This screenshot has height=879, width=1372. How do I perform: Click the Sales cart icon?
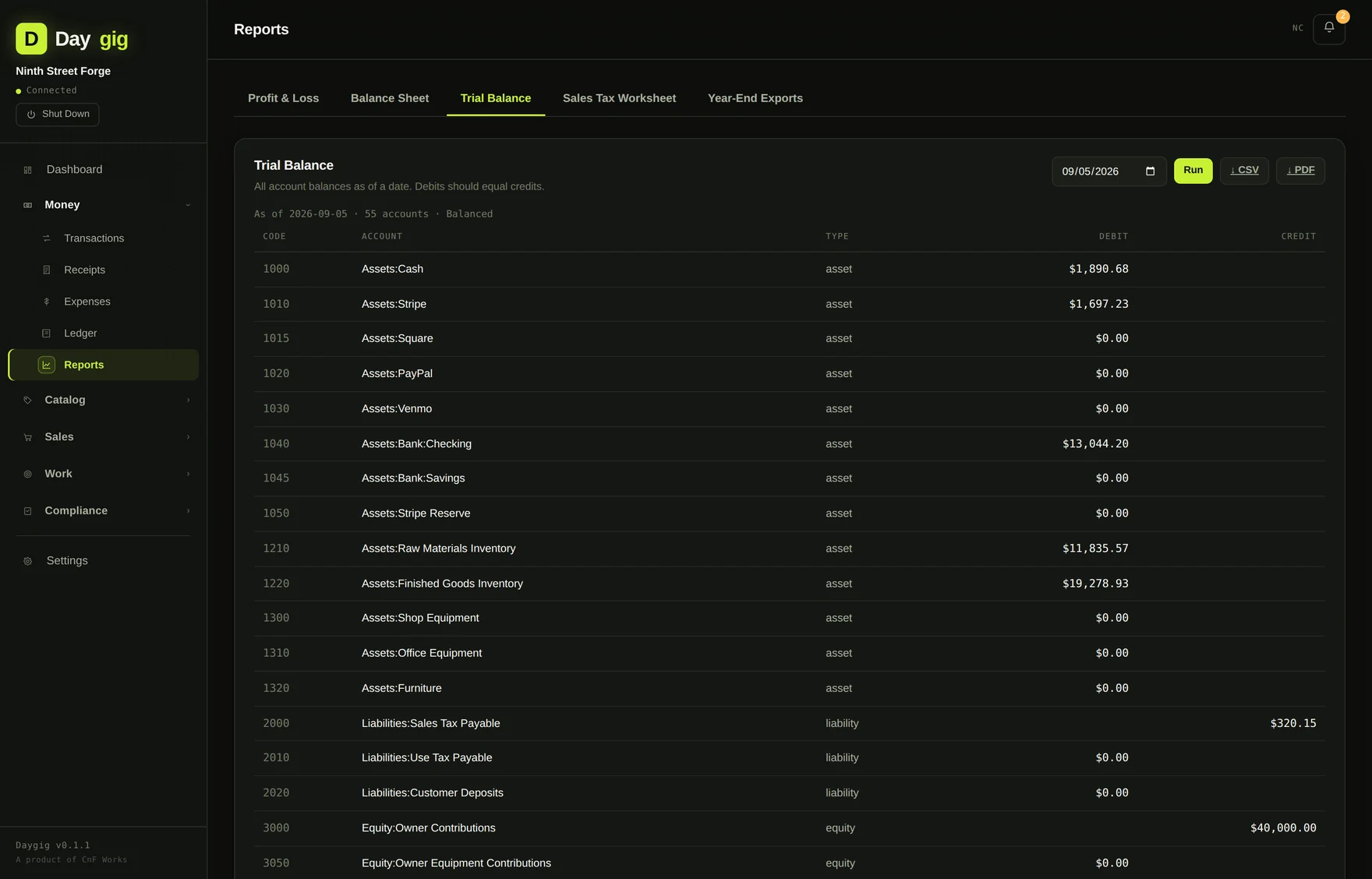pyautogui.click(x=28, y=437)
